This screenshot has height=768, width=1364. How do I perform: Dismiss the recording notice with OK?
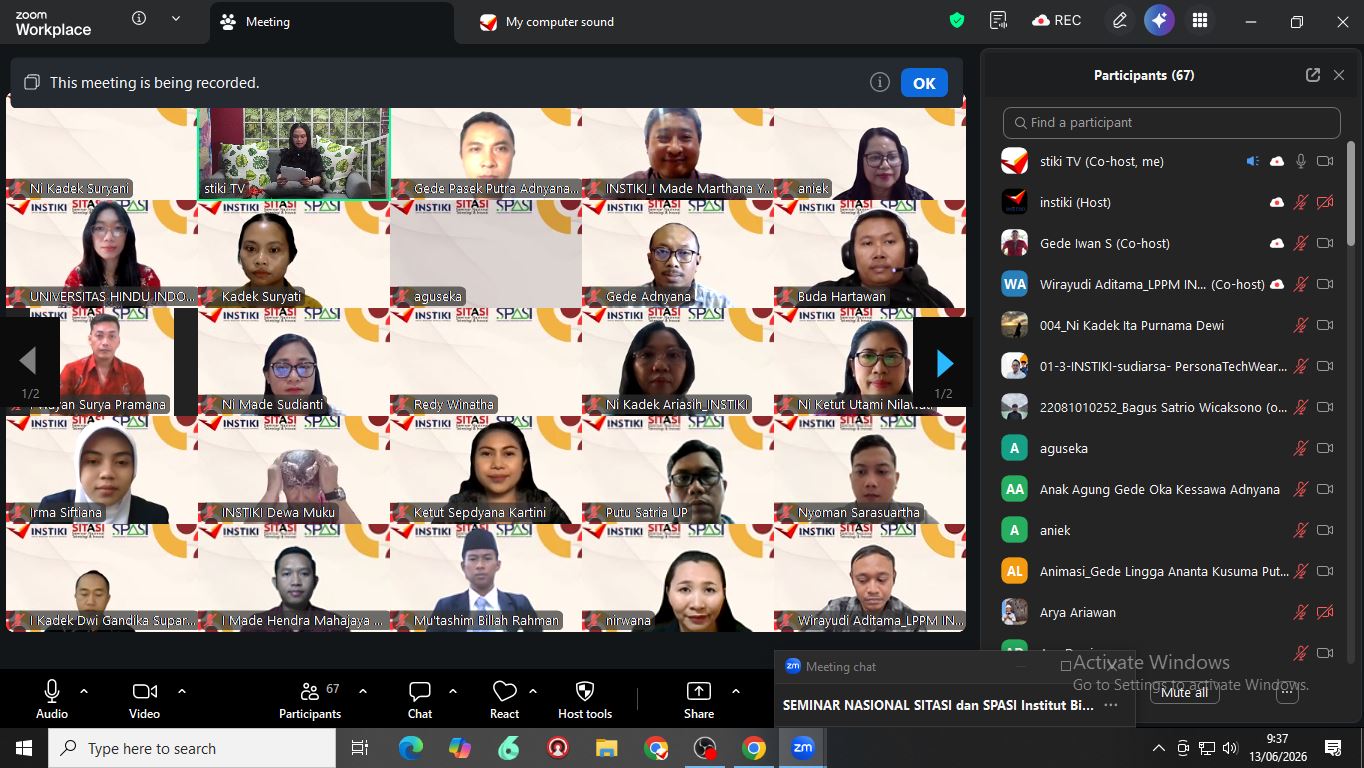924,83
